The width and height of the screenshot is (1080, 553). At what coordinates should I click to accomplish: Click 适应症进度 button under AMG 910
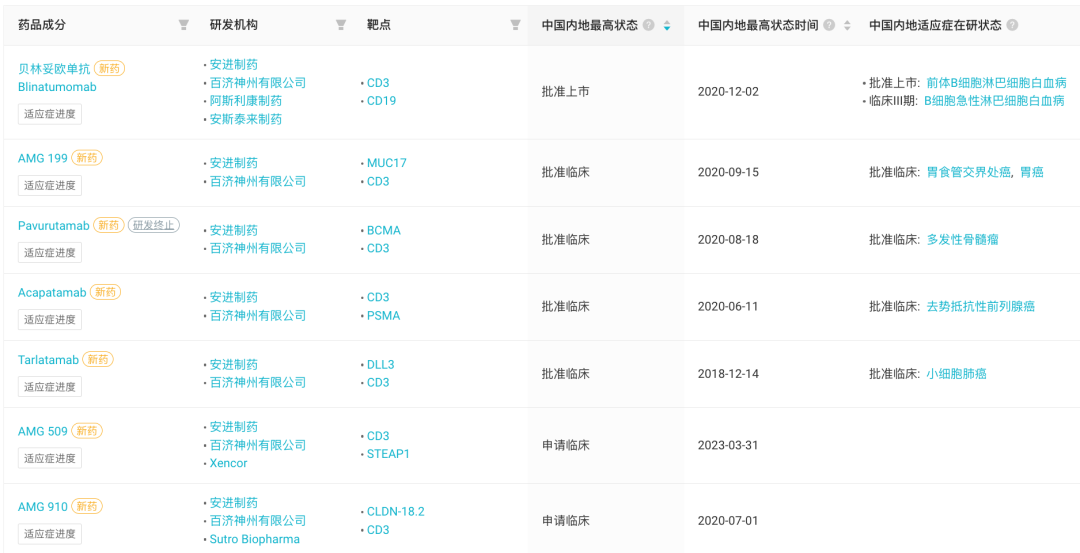[x=50, y=534]
